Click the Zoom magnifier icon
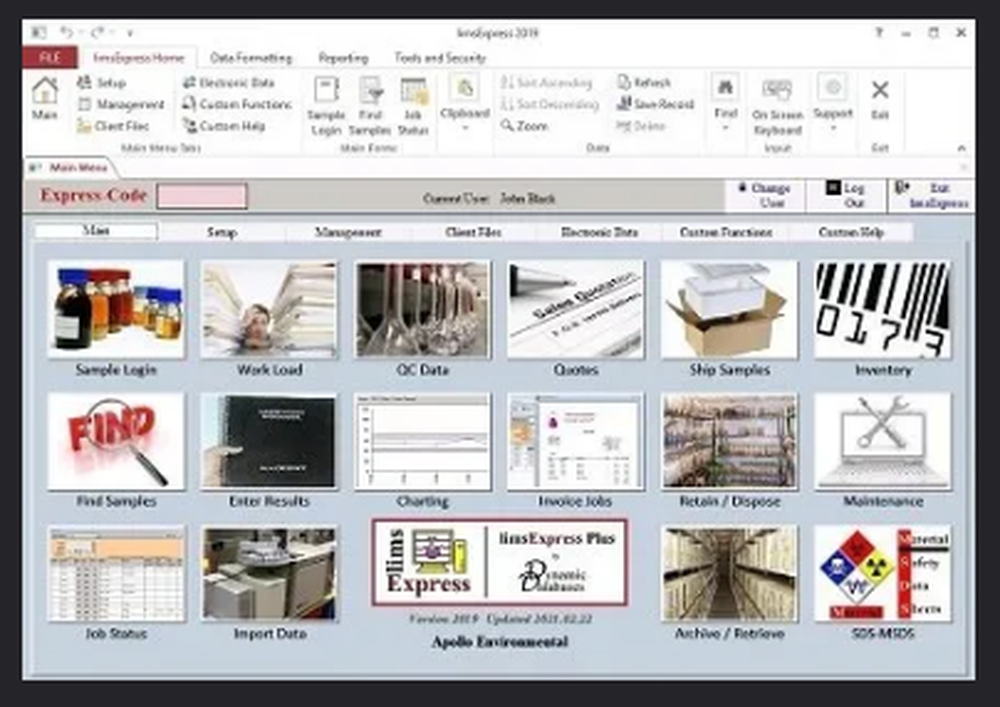Image resolution: width=1000 pixels, height=707 pixels. click(508, 125)
